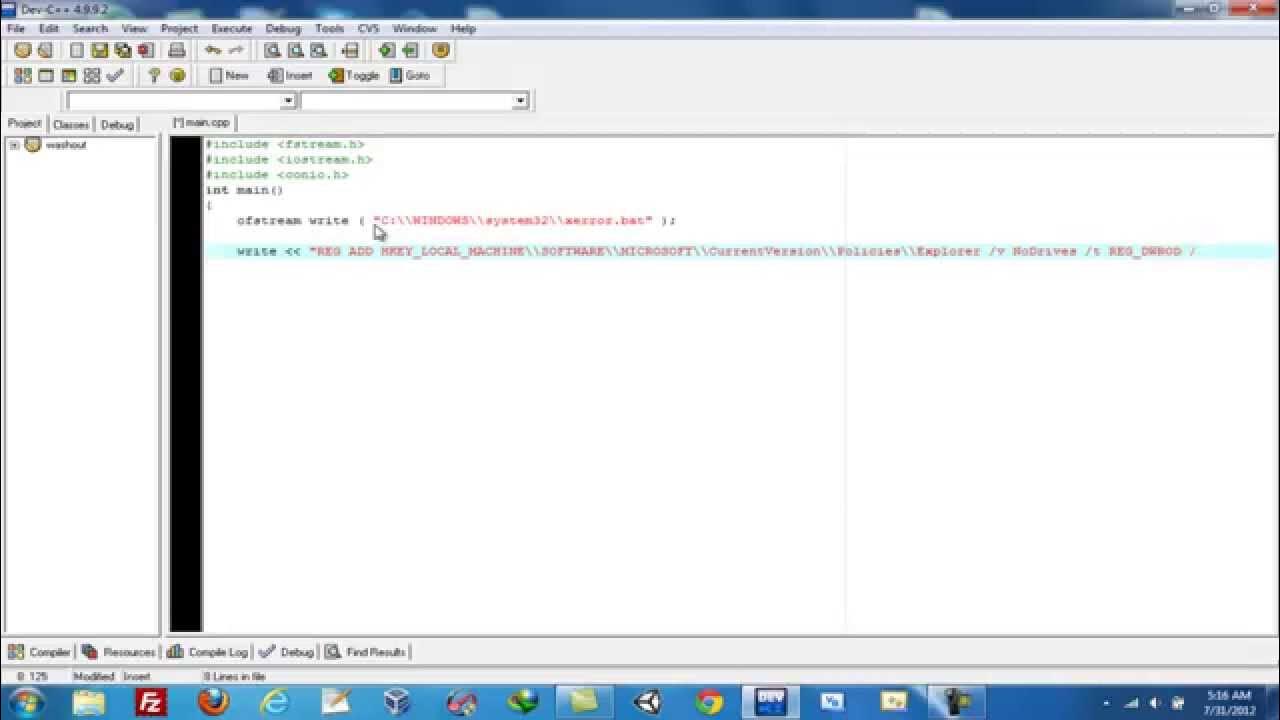The image size is (1280, 720).
Task: Click the '#include <fstream.h>' code line
Action: pyautogui.click(x=285, y=144)
